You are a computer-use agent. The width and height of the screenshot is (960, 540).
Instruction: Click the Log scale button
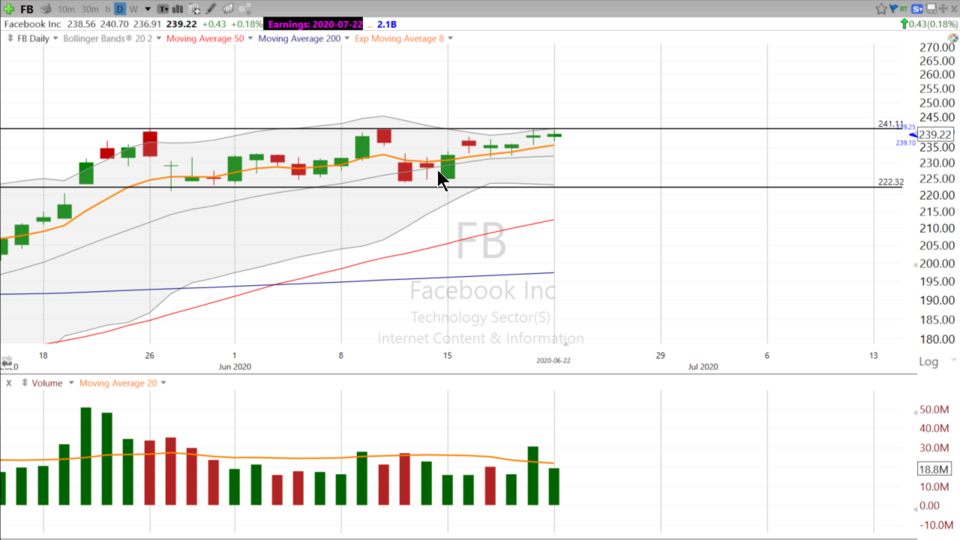click(928, 361)
